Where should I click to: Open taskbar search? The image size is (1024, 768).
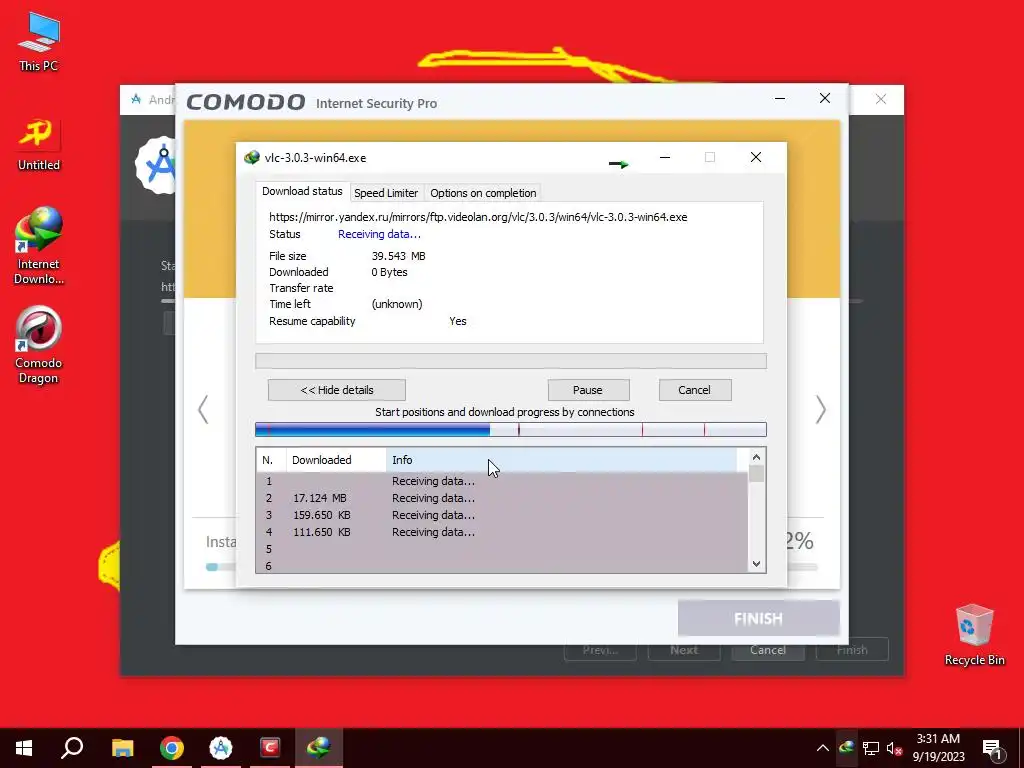[x=72, y=748]
